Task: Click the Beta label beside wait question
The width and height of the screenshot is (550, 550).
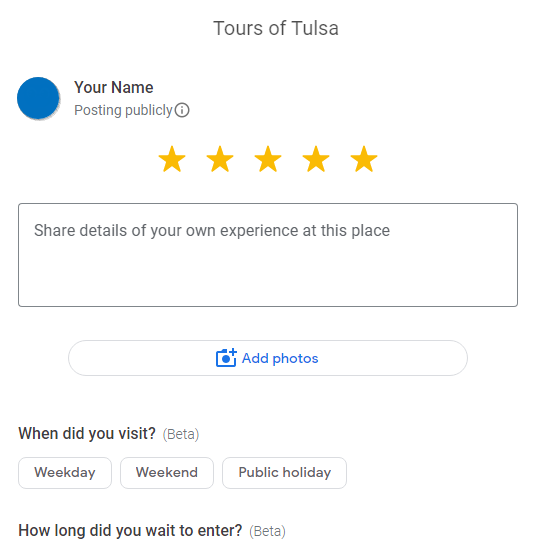Action: click(x=268, y=531)
